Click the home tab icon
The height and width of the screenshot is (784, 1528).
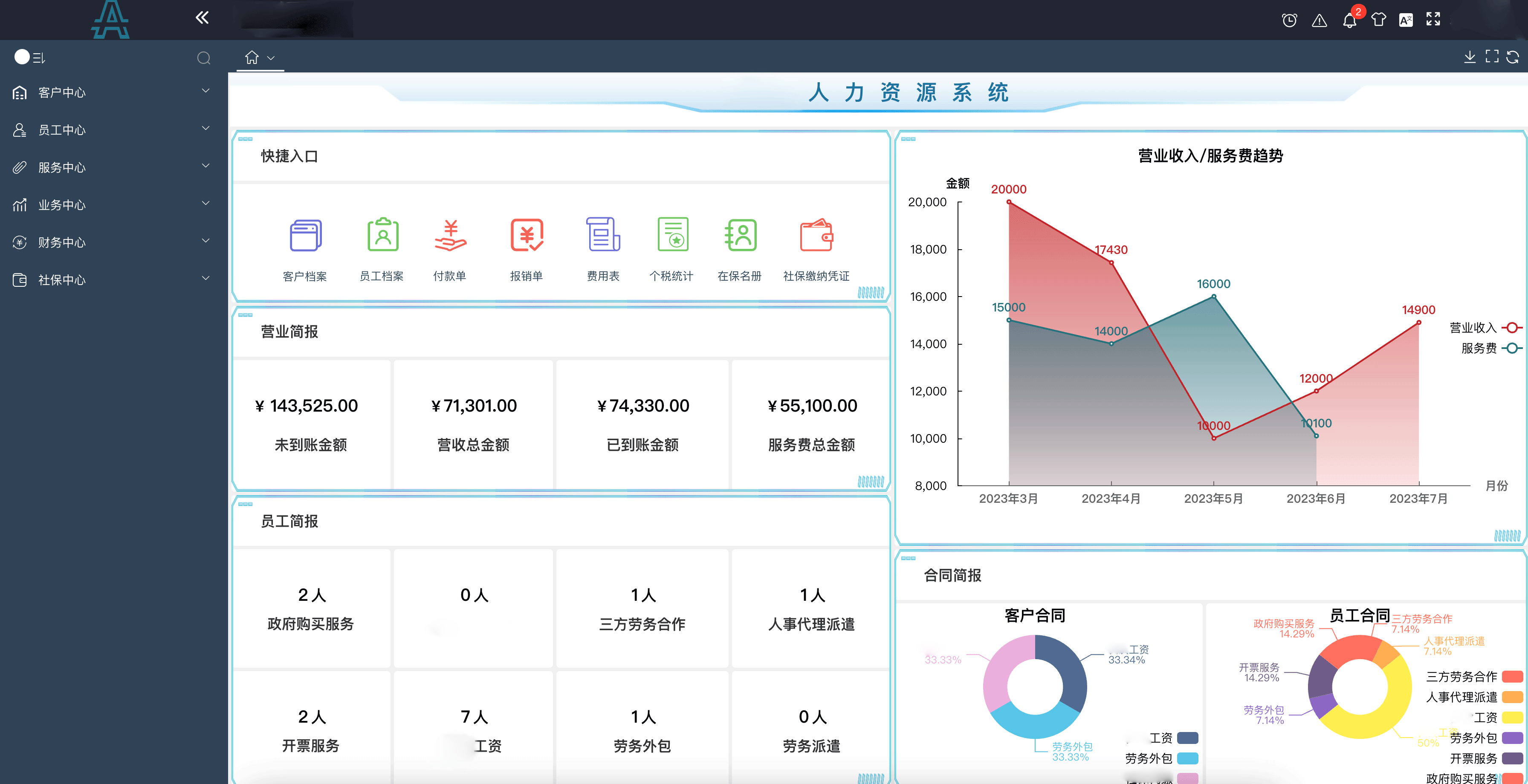click(x=252, y=57)
